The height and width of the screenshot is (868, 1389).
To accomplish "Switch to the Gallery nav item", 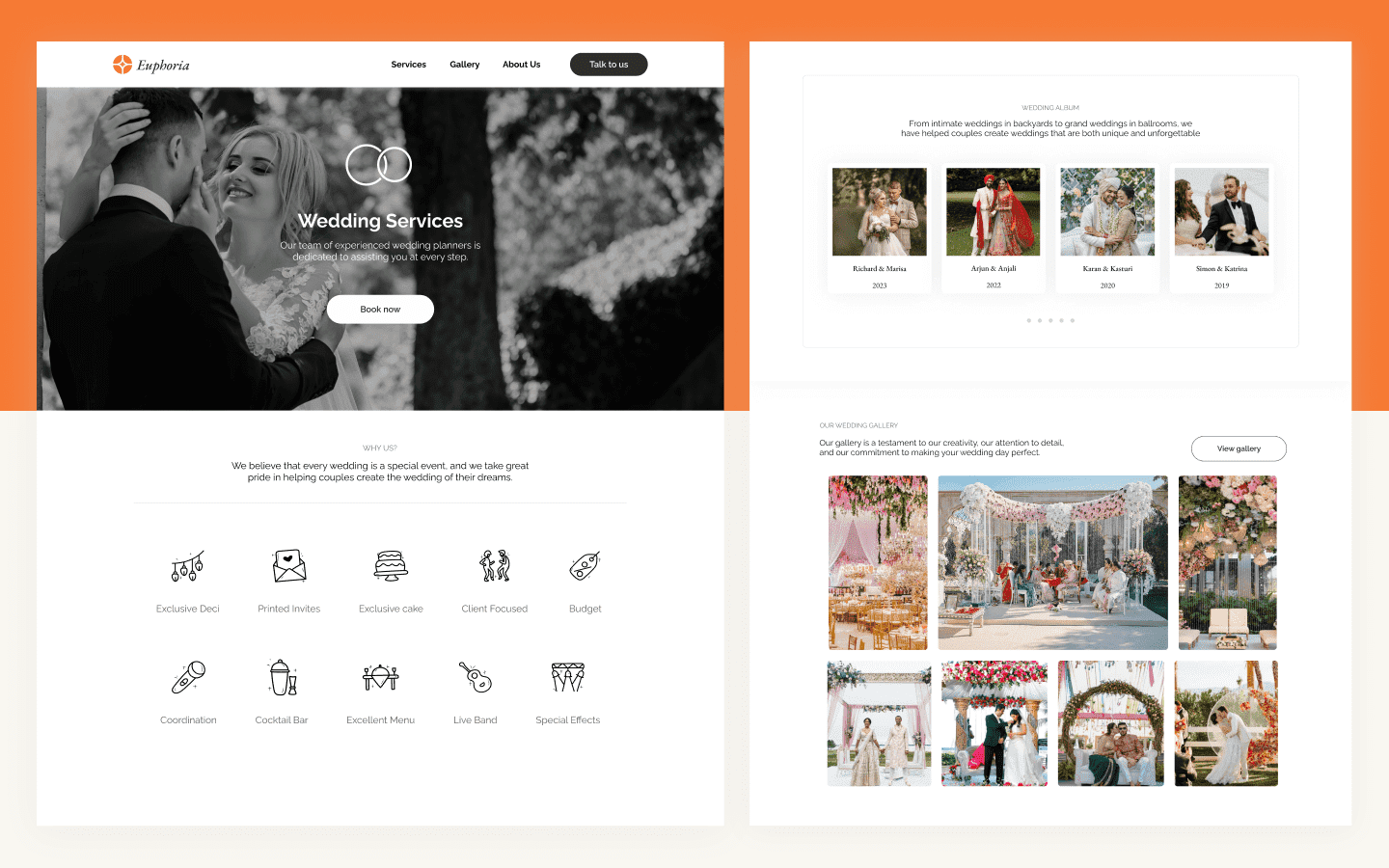I will 464,65.
